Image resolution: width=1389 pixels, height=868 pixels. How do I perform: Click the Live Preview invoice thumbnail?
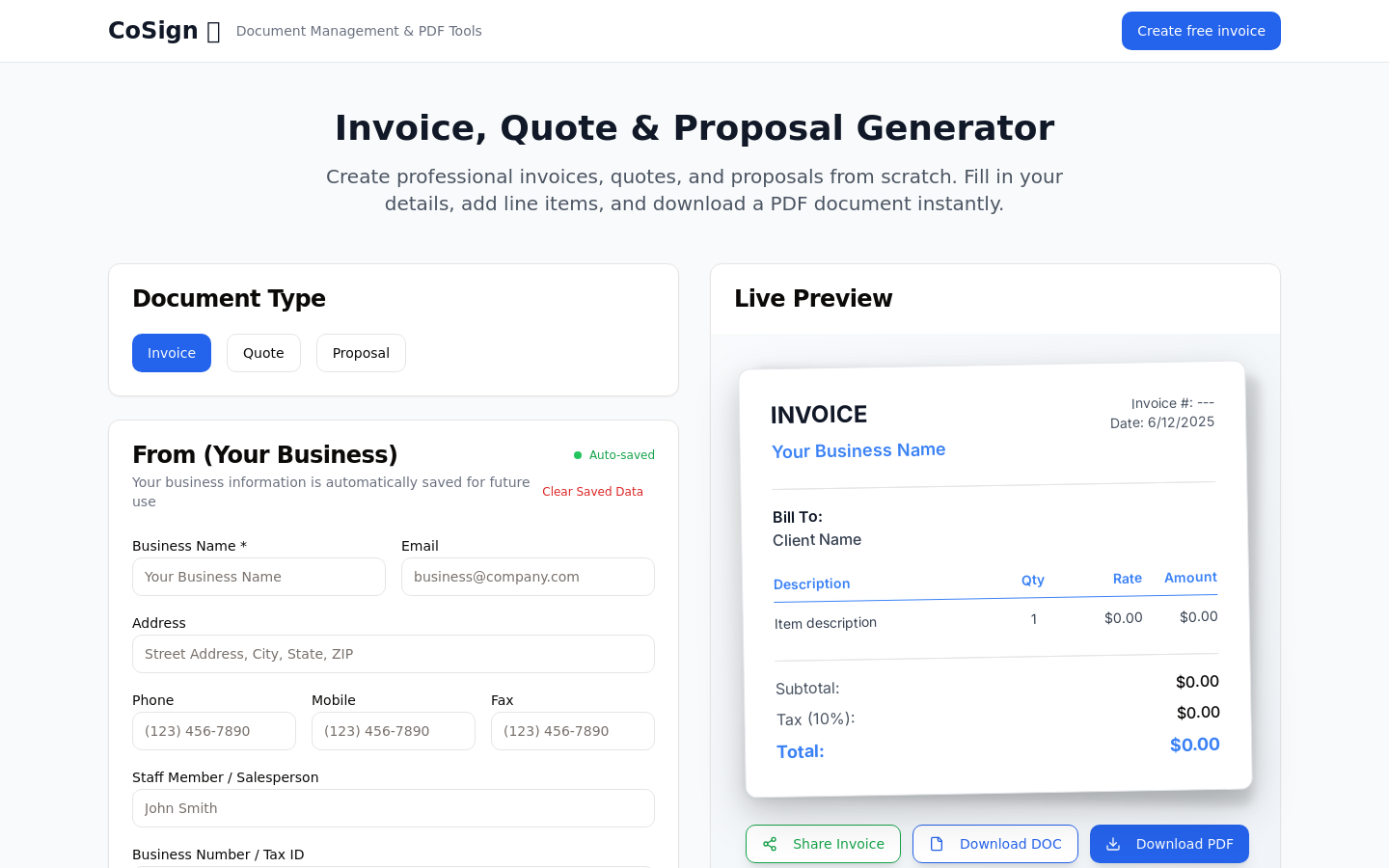[995, 580]
